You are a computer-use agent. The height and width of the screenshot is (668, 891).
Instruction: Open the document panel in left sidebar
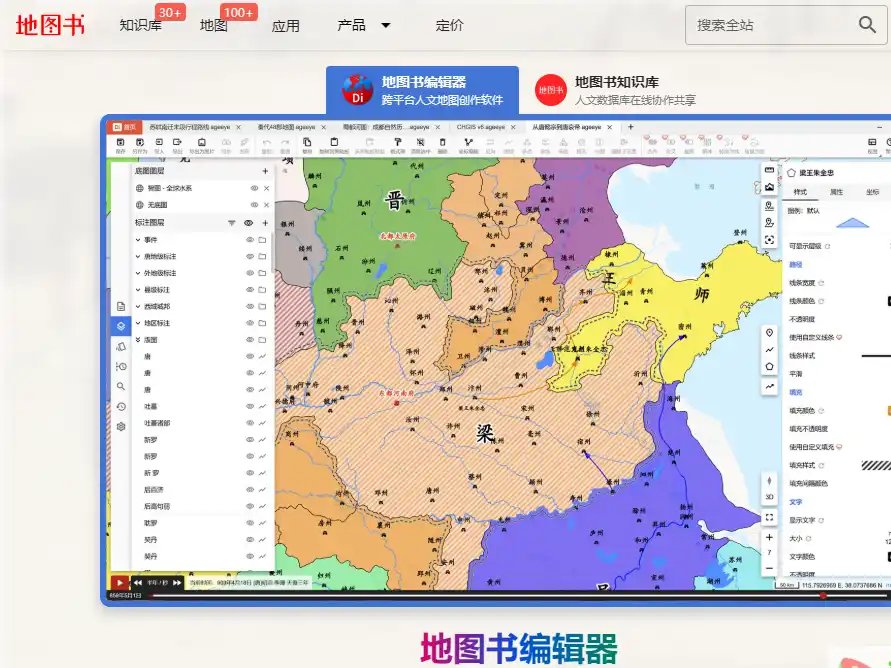pyautogui.click(x=121, y=306)
